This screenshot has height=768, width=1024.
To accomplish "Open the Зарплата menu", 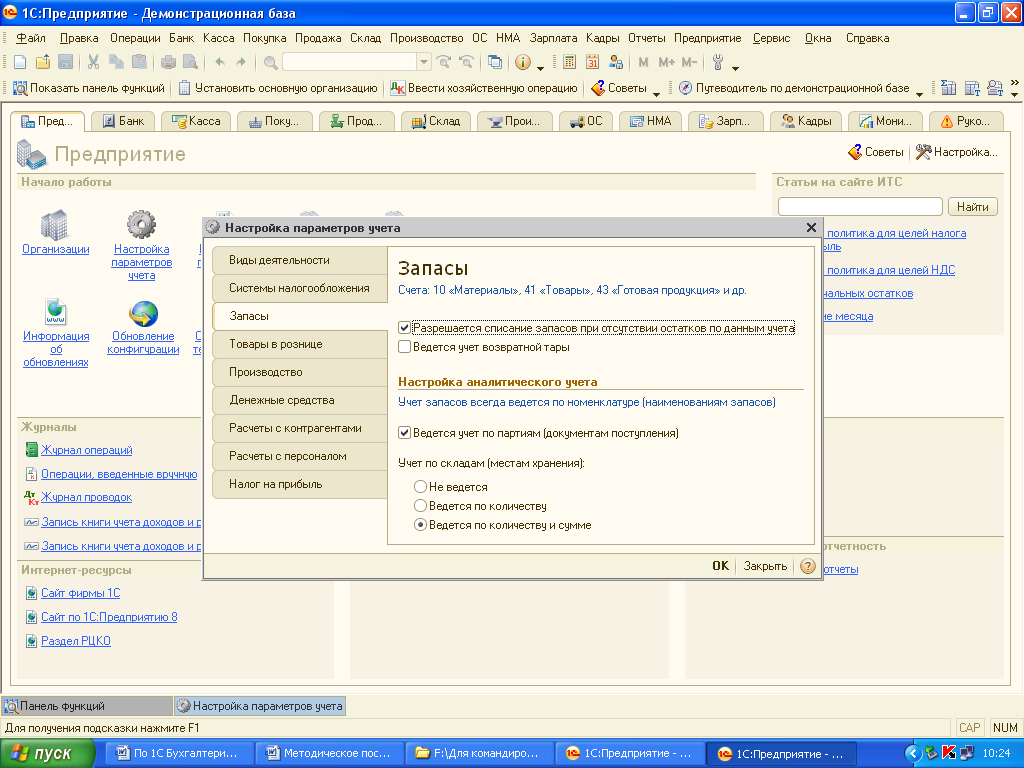I will [x=553, y=38].
